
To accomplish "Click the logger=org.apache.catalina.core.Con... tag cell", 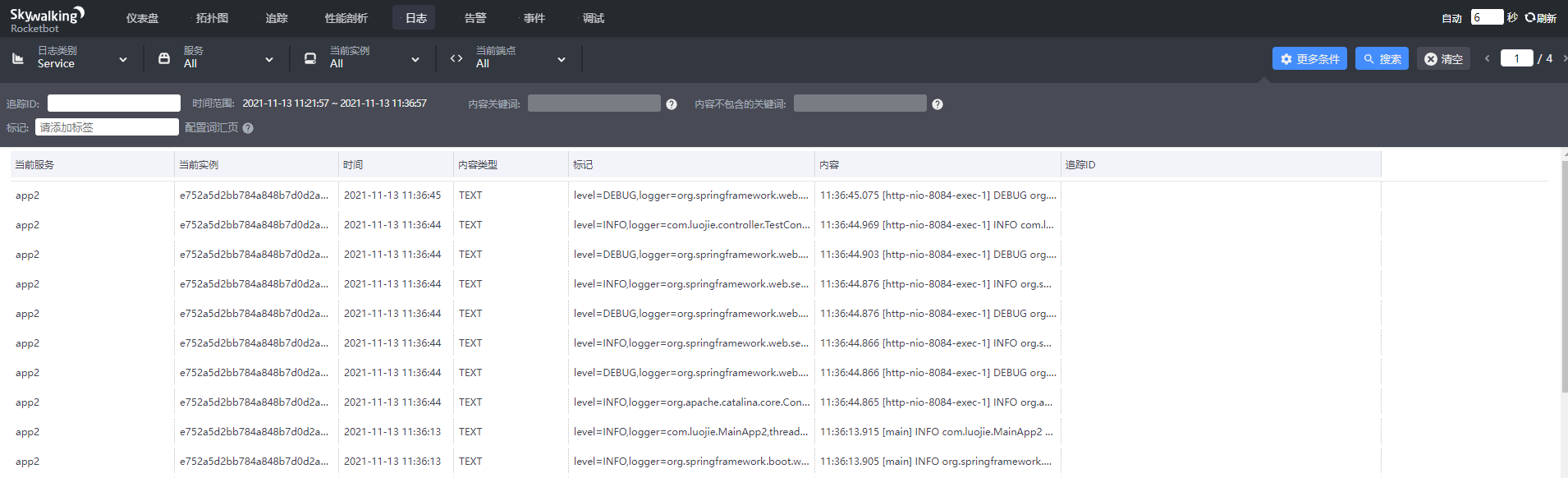I will tap(691, 402).
